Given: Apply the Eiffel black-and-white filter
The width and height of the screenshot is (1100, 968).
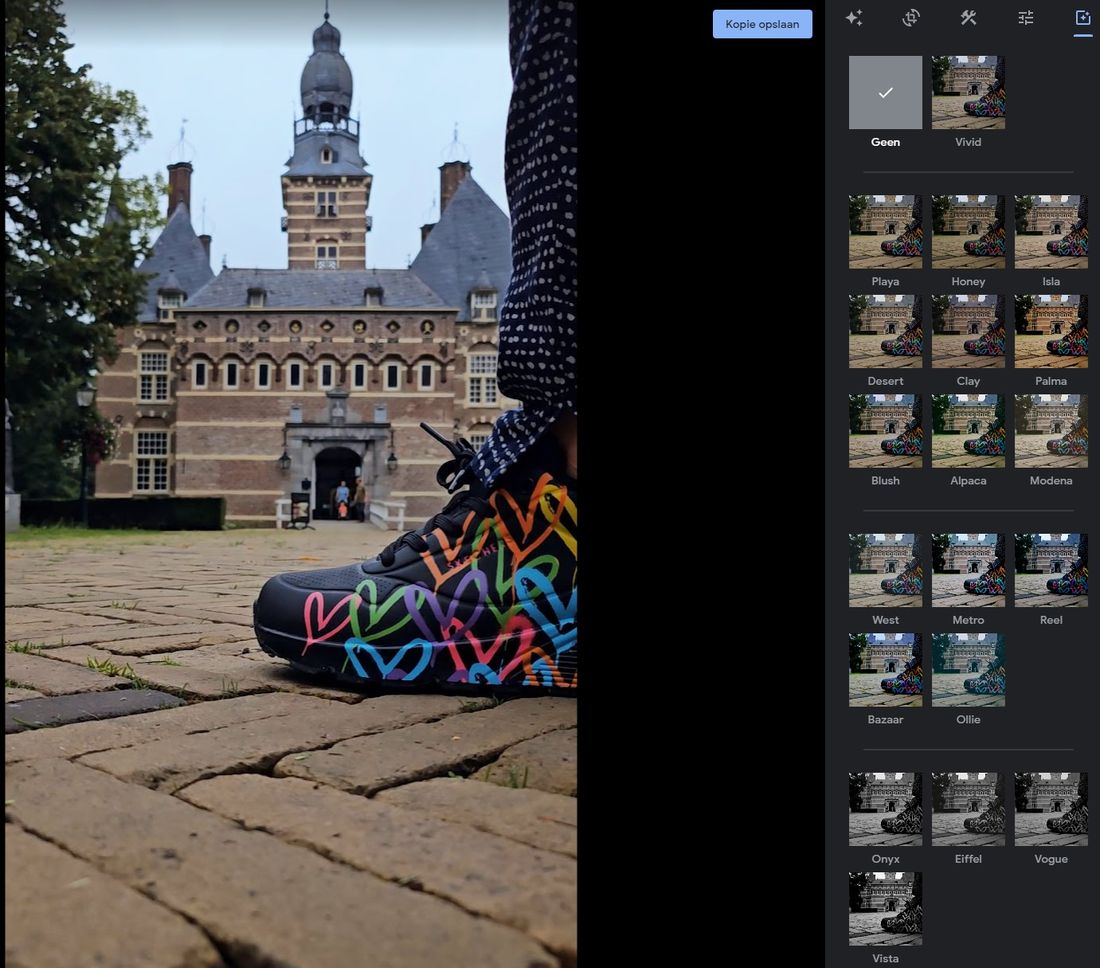Looking at the screenshot, I should tap(968, 809).
